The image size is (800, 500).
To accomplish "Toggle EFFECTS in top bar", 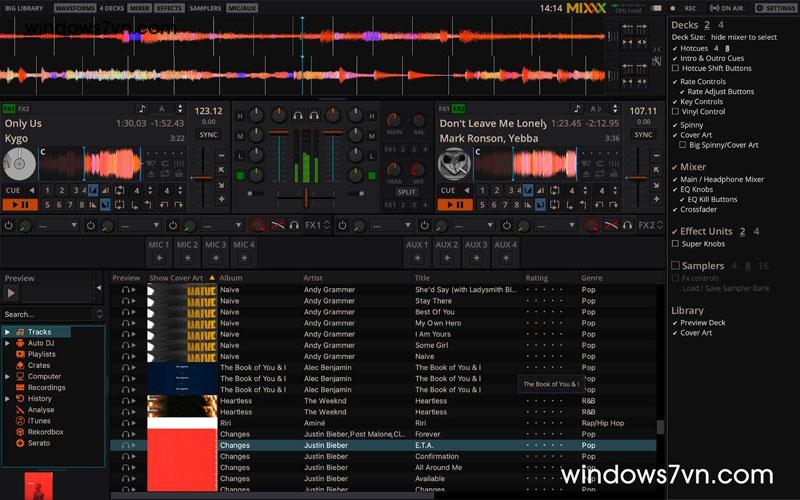I will click(169, 8).
